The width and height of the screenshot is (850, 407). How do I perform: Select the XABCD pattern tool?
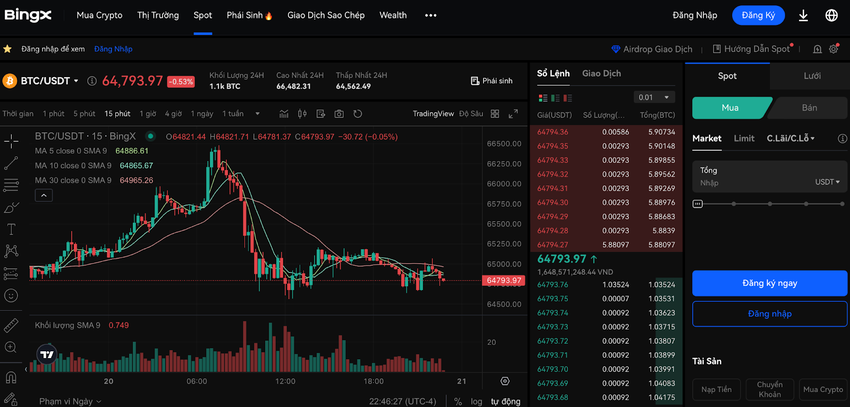[x=11, y=251]
